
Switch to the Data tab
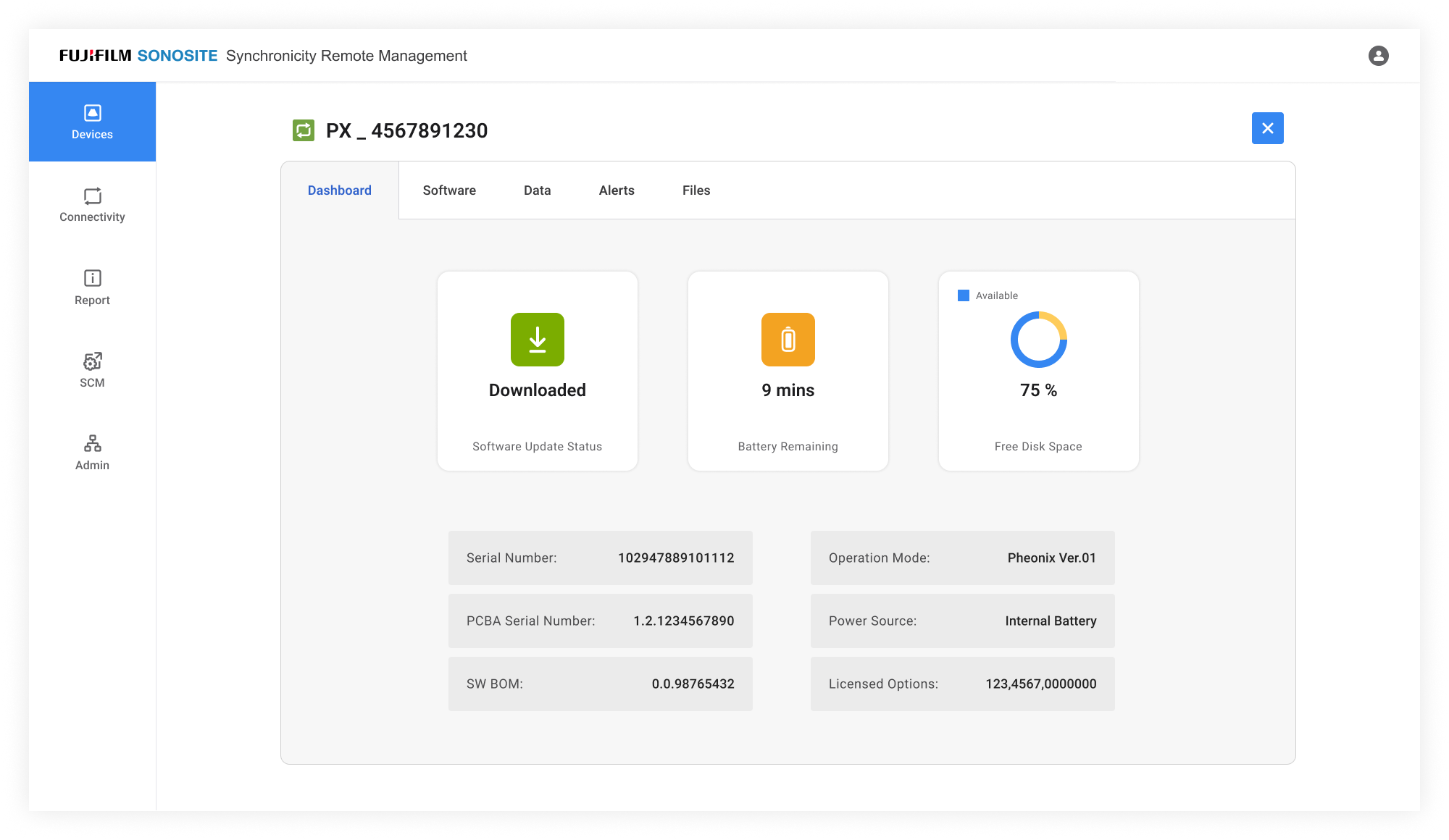click(537, 190)
